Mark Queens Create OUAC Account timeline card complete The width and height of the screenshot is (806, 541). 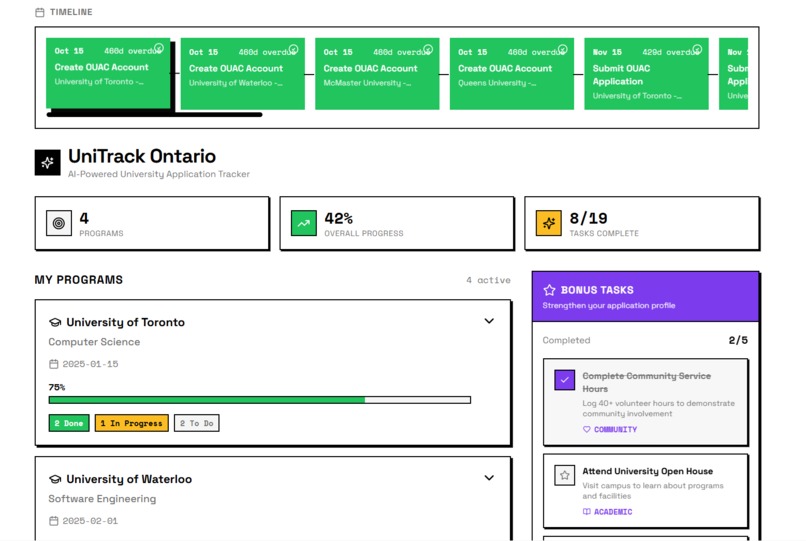point(563,49)
